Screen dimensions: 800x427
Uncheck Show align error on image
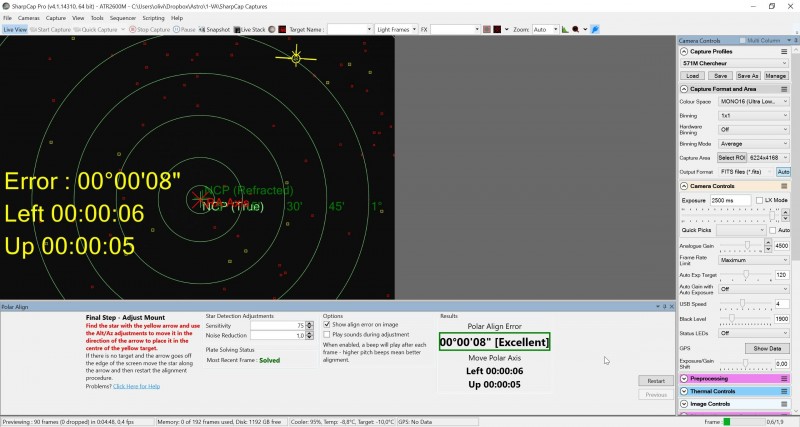click(327, 324)
